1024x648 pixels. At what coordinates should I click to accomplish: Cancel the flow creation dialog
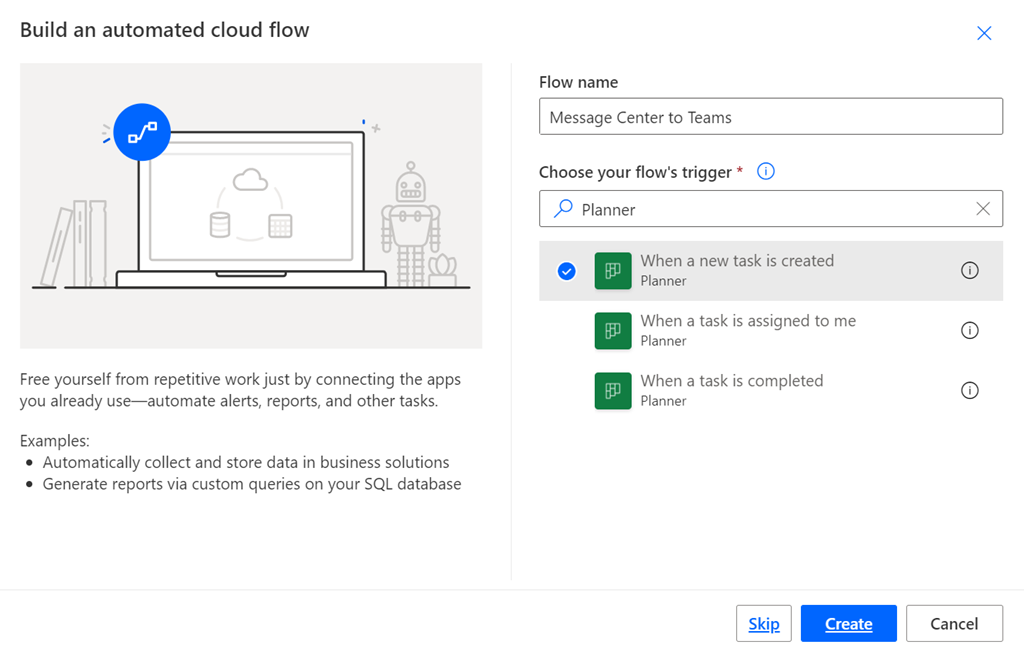click(954, 624)
